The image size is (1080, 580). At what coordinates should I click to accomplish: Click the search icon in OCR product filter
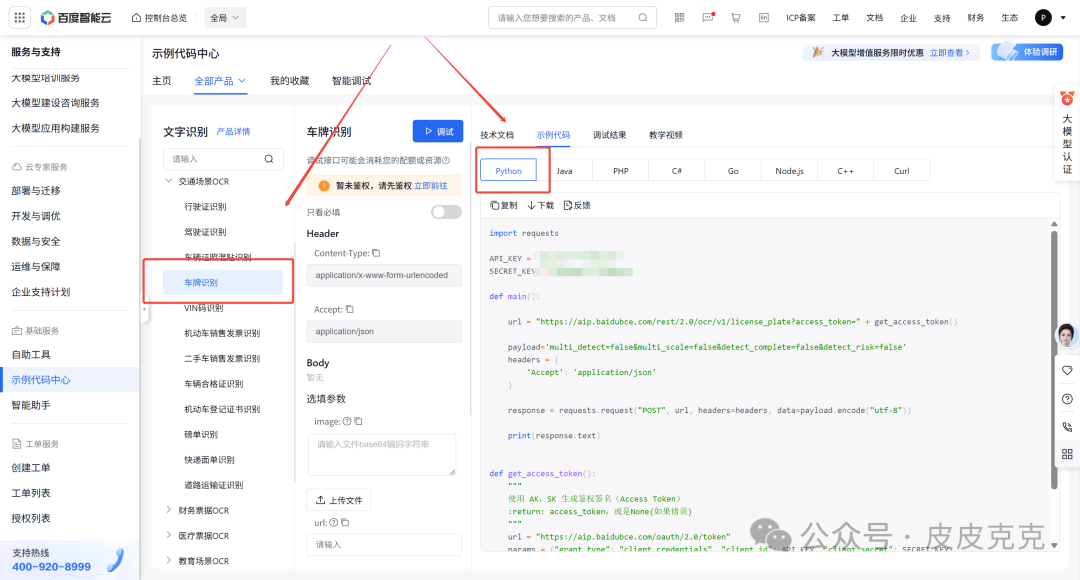(x=269, y=159)
